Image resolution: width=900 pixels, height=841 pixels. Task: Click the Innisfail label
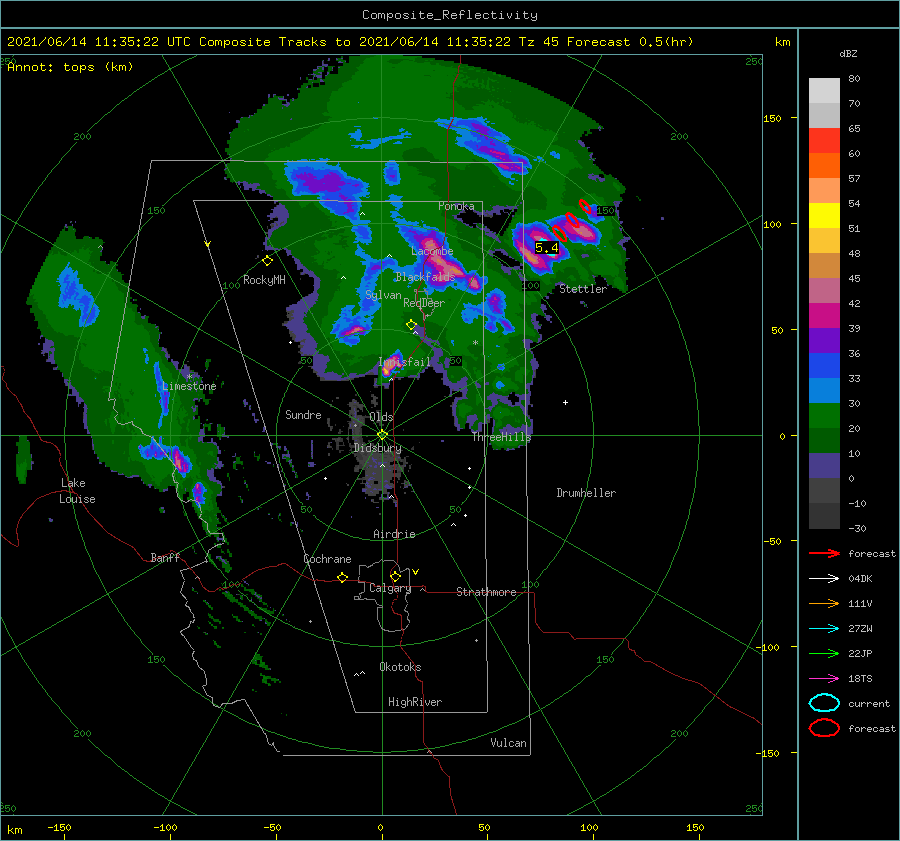click(404, 362)
